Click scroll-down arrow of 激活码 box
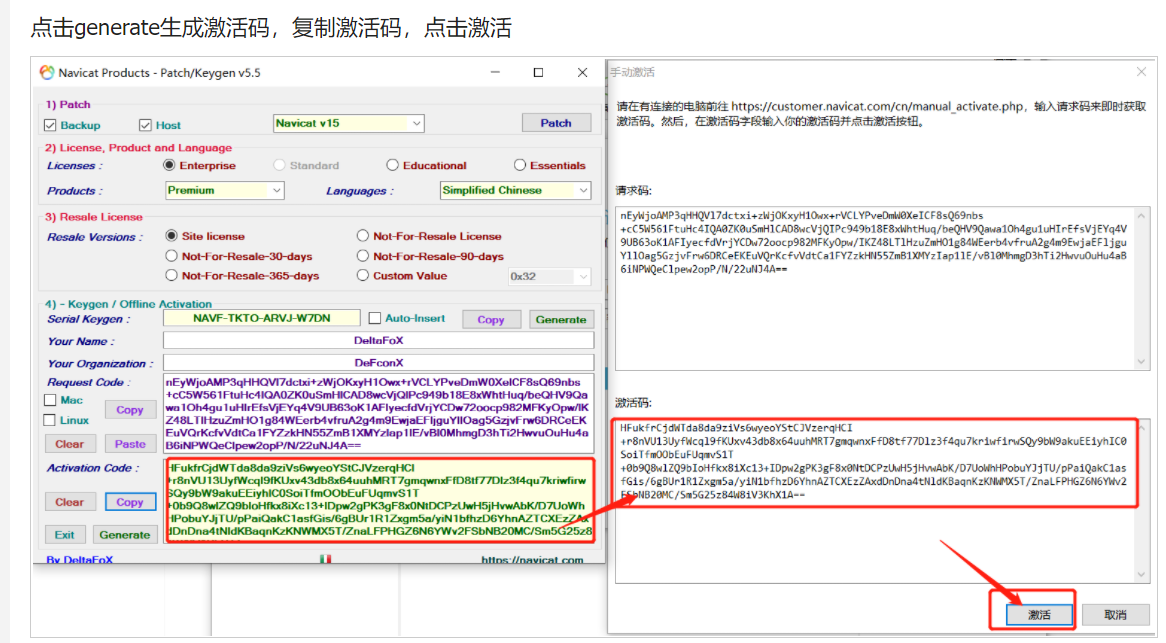 (x=1141, y=575)
